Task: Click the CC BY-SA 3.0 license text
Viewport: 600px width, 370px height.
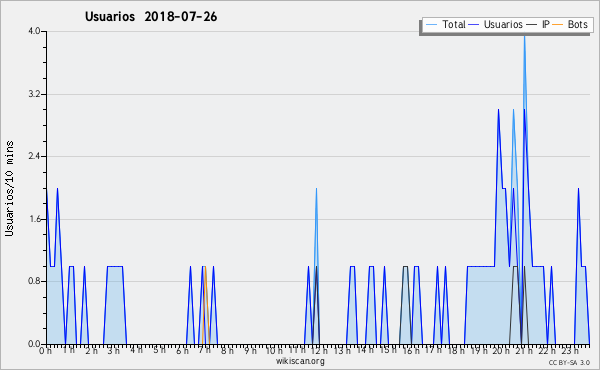Action: click(569, 362)
